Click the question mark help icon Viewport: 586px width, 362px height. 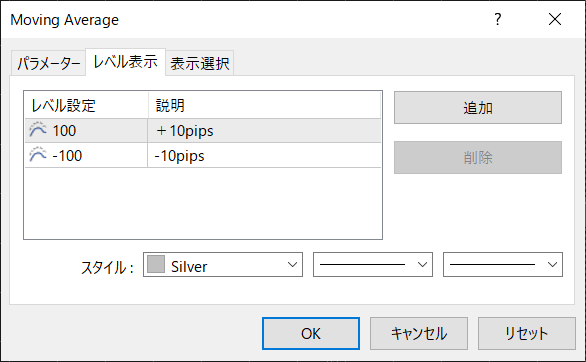pos(497,19)
